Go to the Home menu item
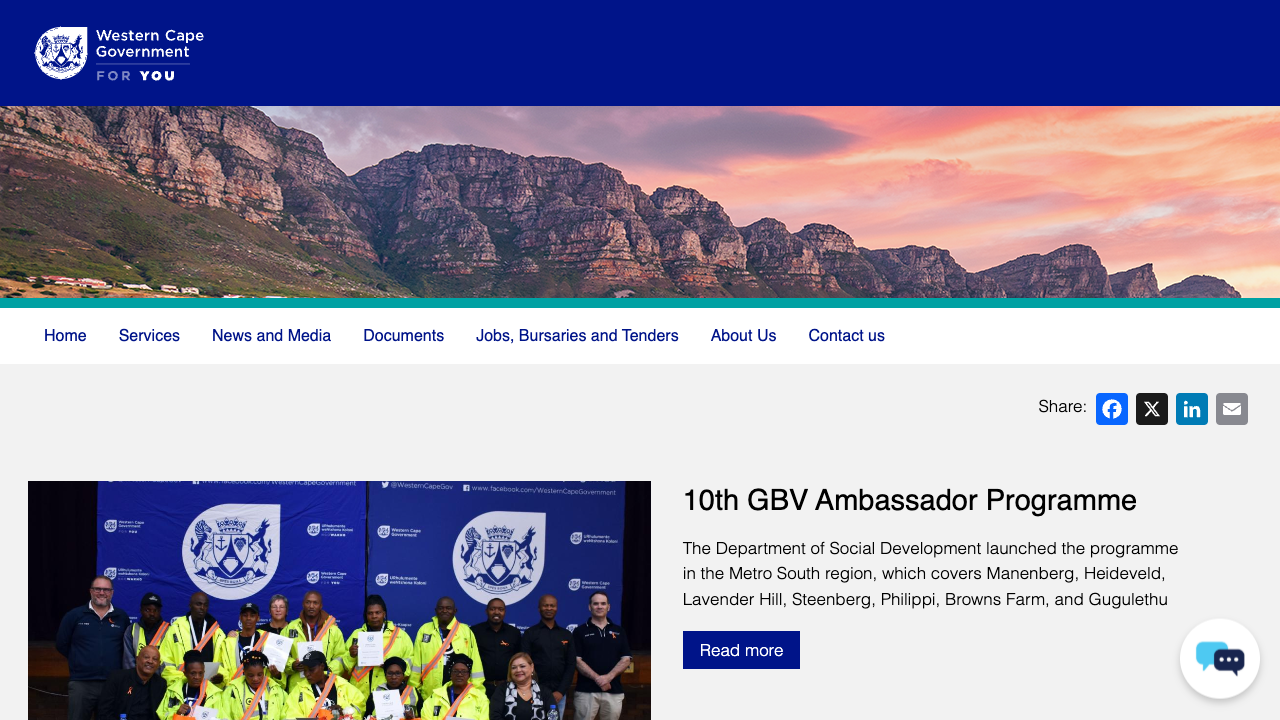1280x720 pixels. (x=65, y=336)
